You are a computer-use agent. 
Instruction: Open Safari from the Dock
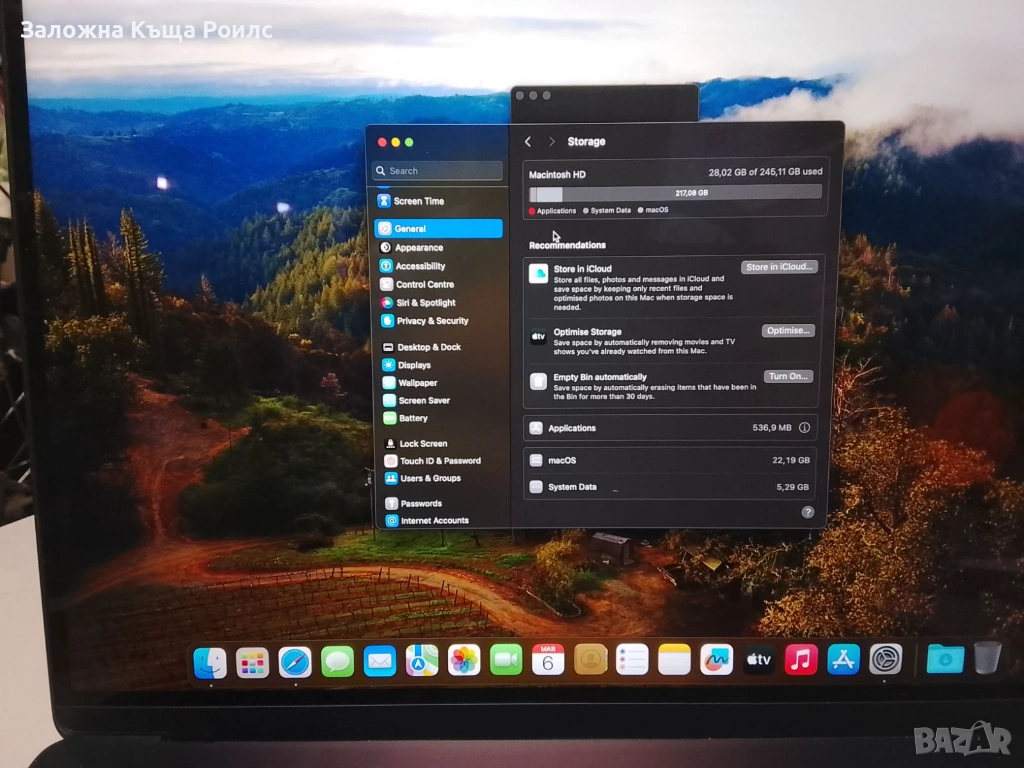click(x=295, y=661)
